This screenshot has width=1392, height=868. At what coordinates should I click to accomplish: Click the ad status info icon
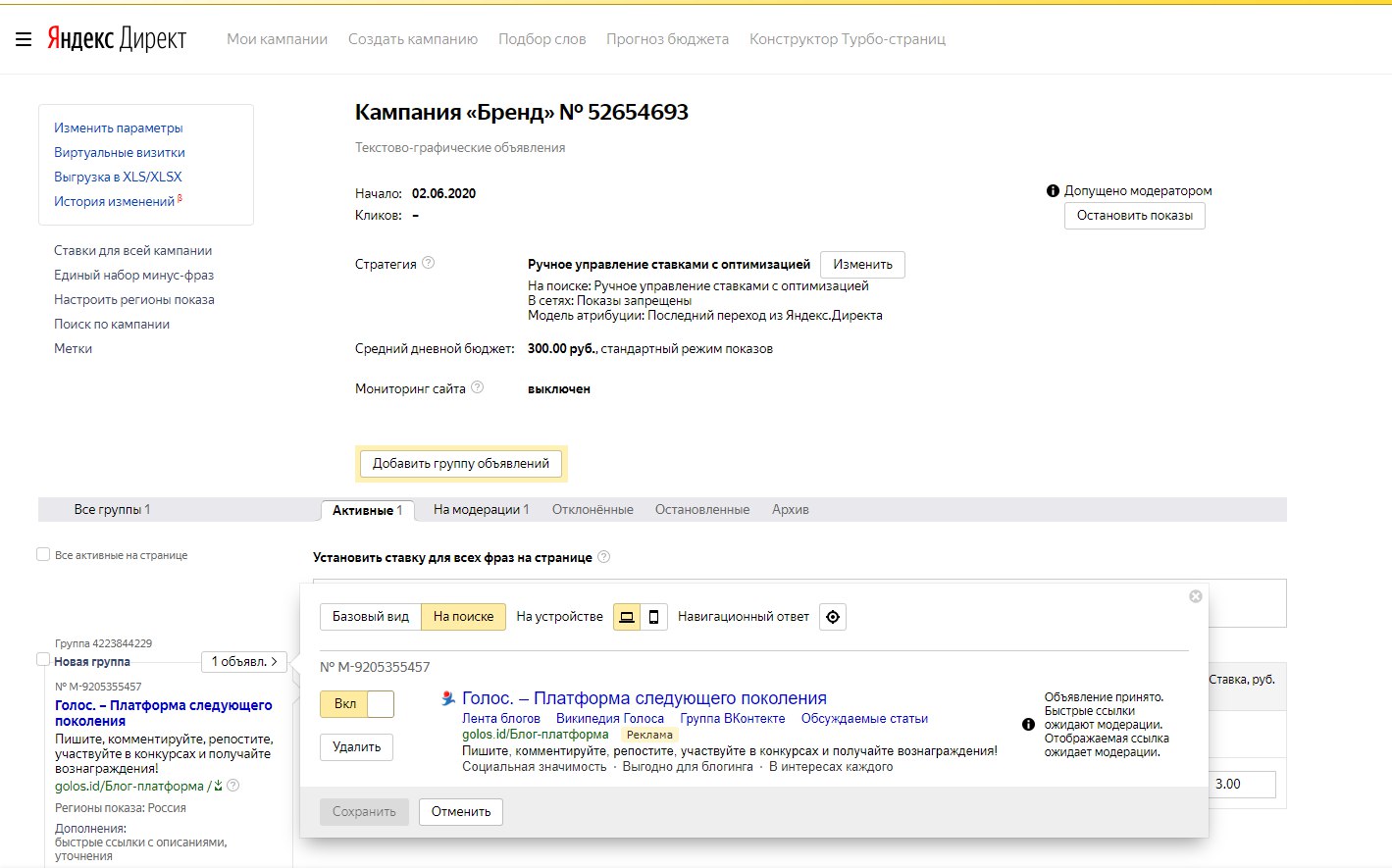pos(1028,725)
